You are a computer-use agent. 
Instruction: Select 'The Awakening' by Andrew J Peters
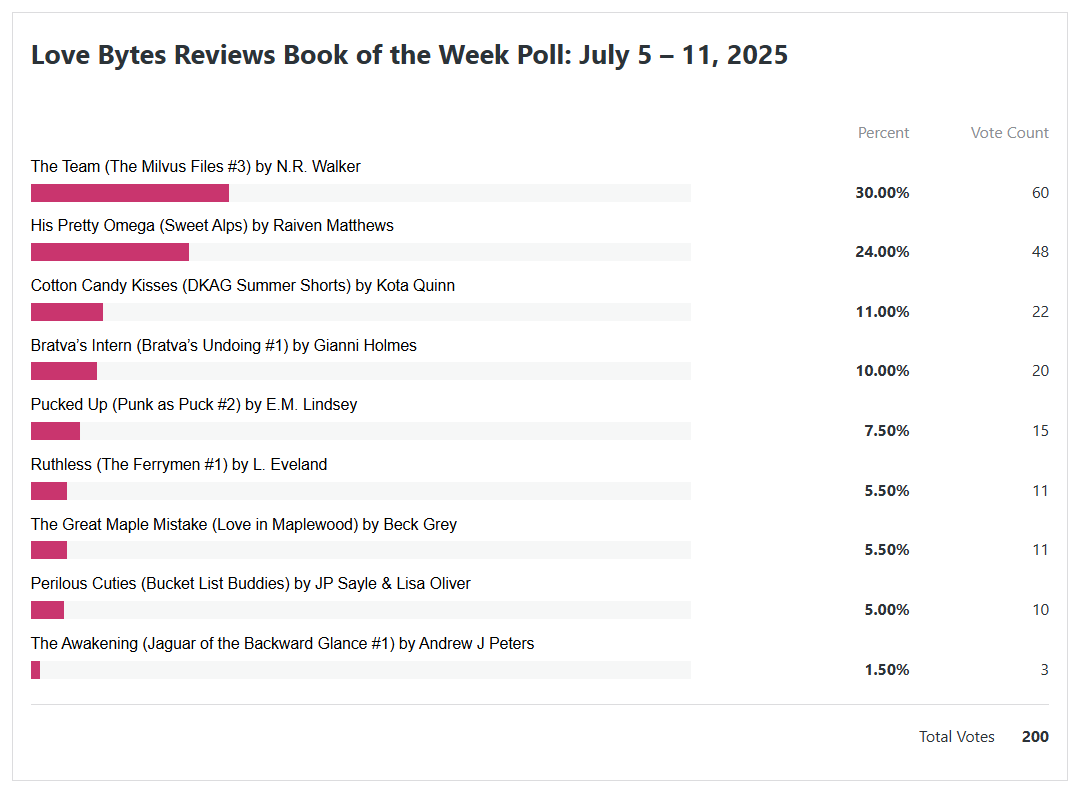pyautogui.click(x=282, y=644)
